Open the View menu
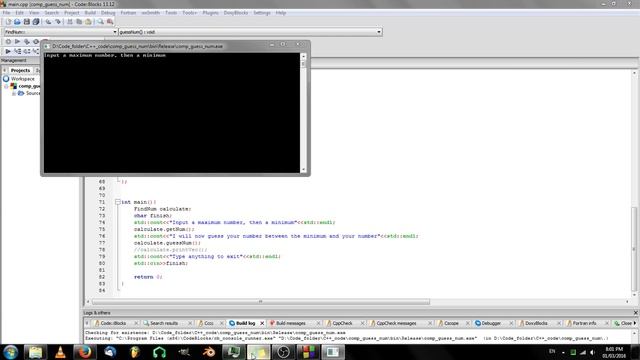 (x=34, y=13)
